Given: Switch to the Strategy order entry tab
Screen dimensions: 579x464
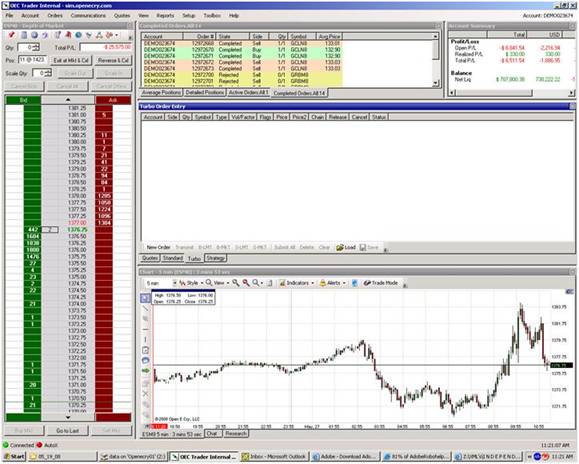Looking at the screenshot, I should point(215,258).
